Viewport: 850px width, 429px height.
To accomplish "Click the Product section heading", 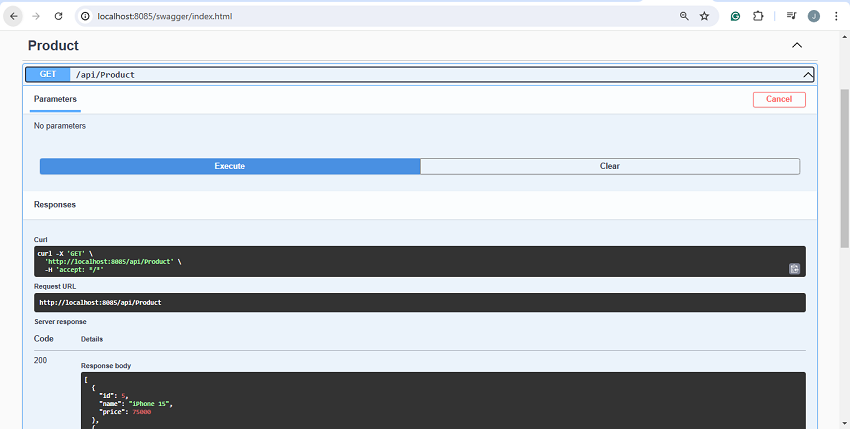I will click(53, 46).
